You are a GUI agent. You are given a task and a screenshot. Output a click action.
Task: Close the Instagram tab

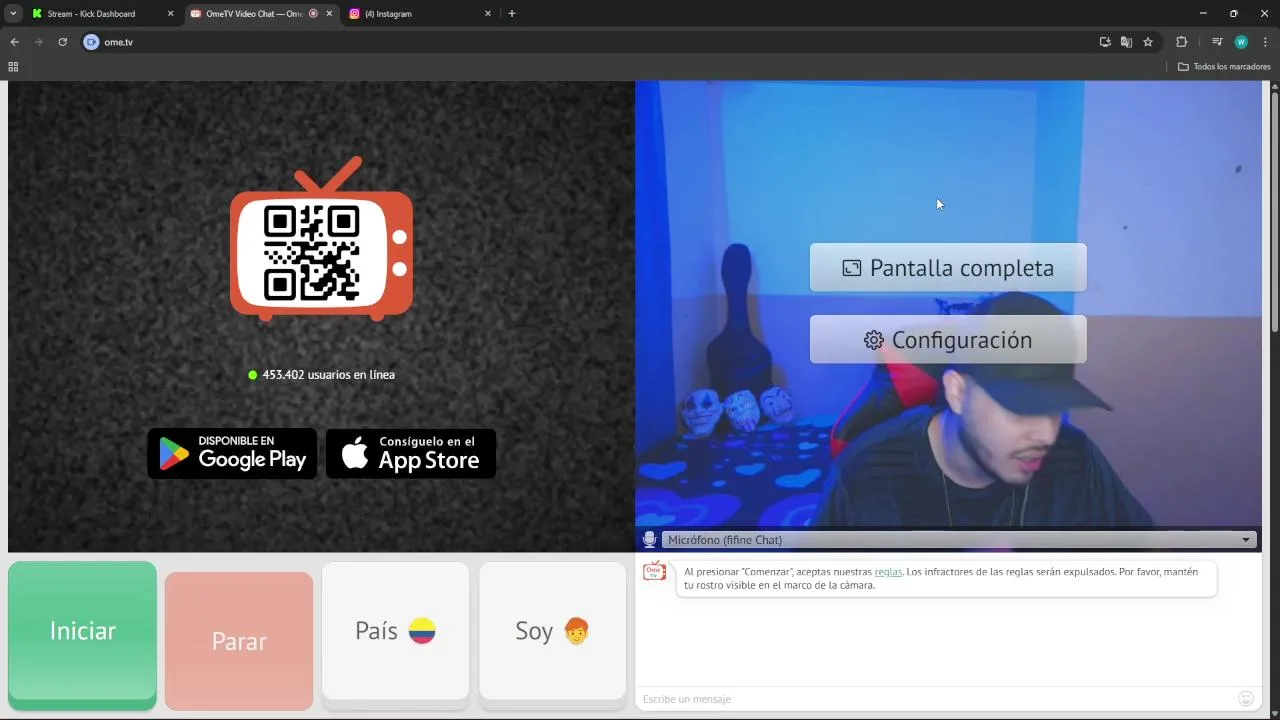click(x=488, y=14)
